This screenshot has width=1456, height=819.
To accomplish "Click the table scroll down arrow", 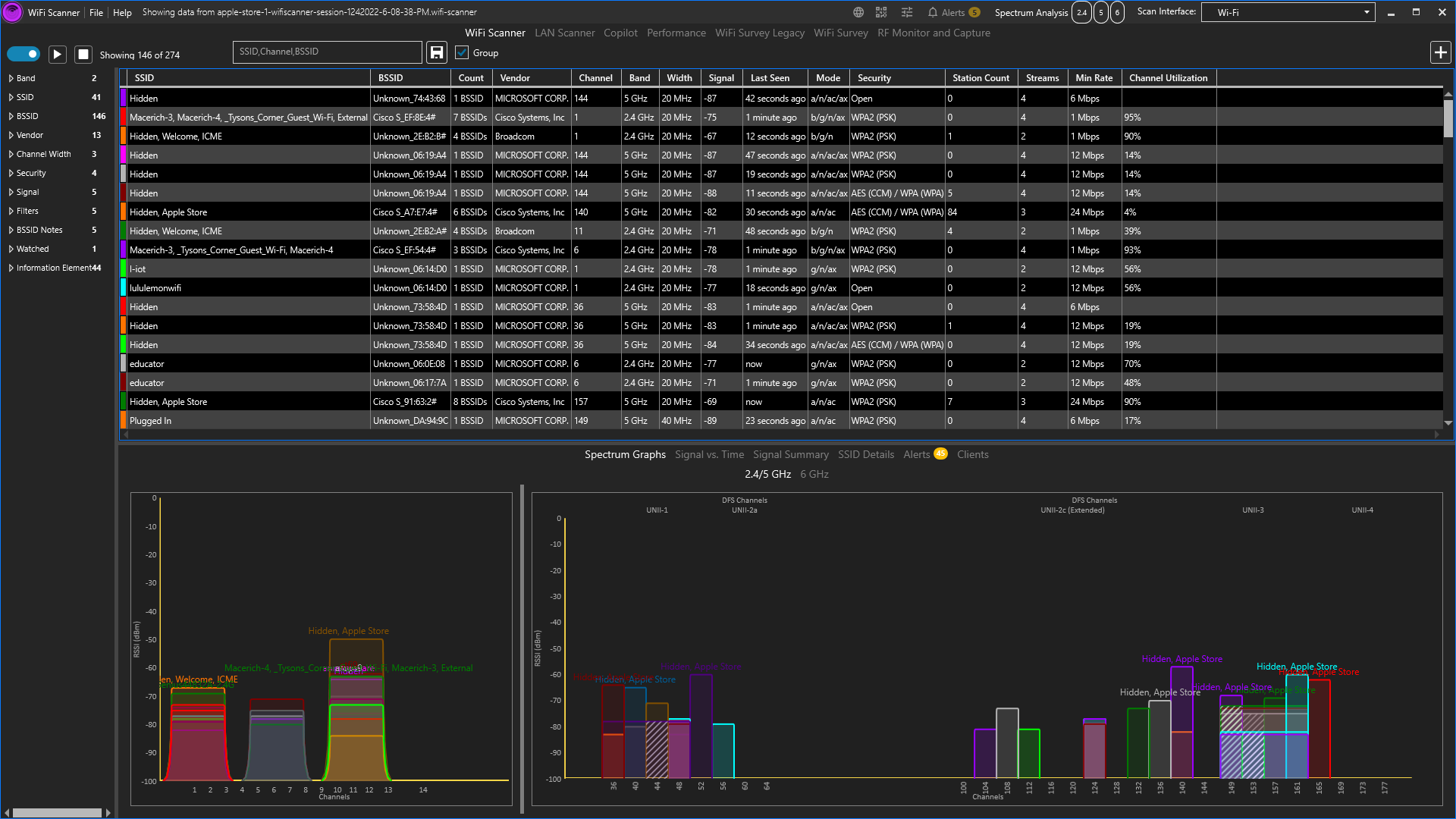I will coord(1448,423).
